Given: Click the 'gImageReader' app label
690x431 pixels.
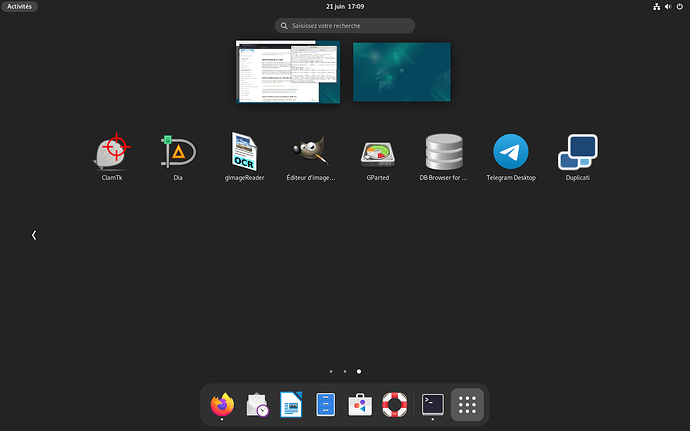Looking at the screenshot, I should (x=244, y=178).
